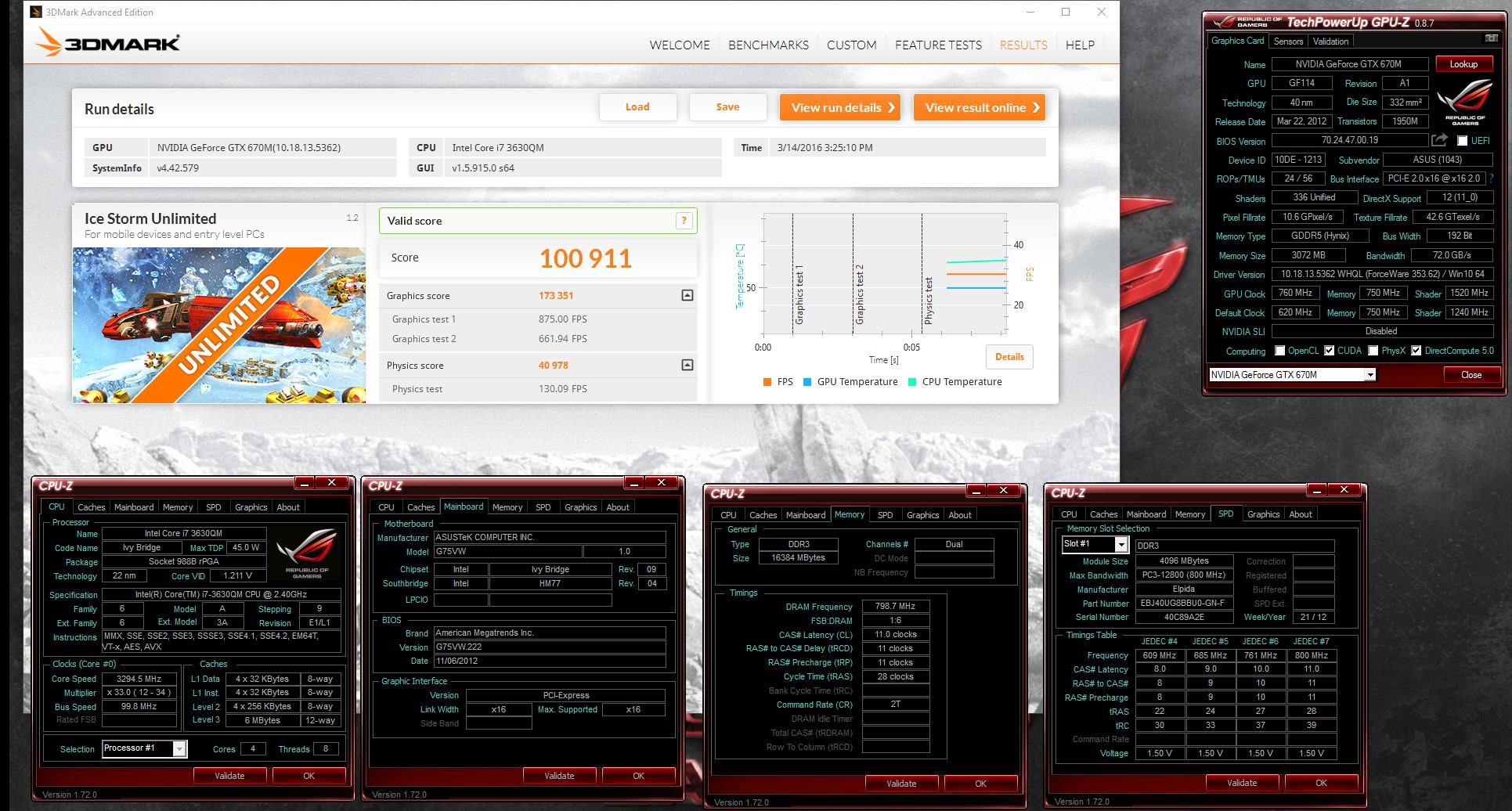Image resolution: width=1512 pixels, height=811 pixels.
Task: Click the Driver Version field in GPU-Z
Action: tap(1382, 274)
